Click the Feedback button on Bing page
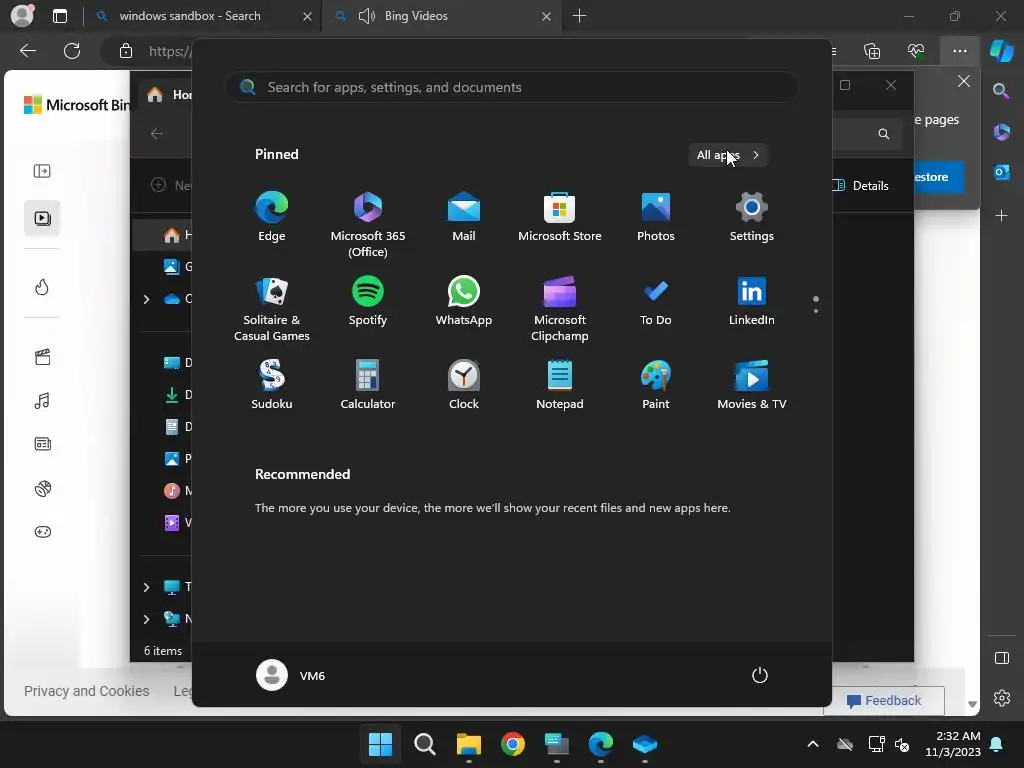Viewport: 1024px width, 768px height. (x=884, y=701)
